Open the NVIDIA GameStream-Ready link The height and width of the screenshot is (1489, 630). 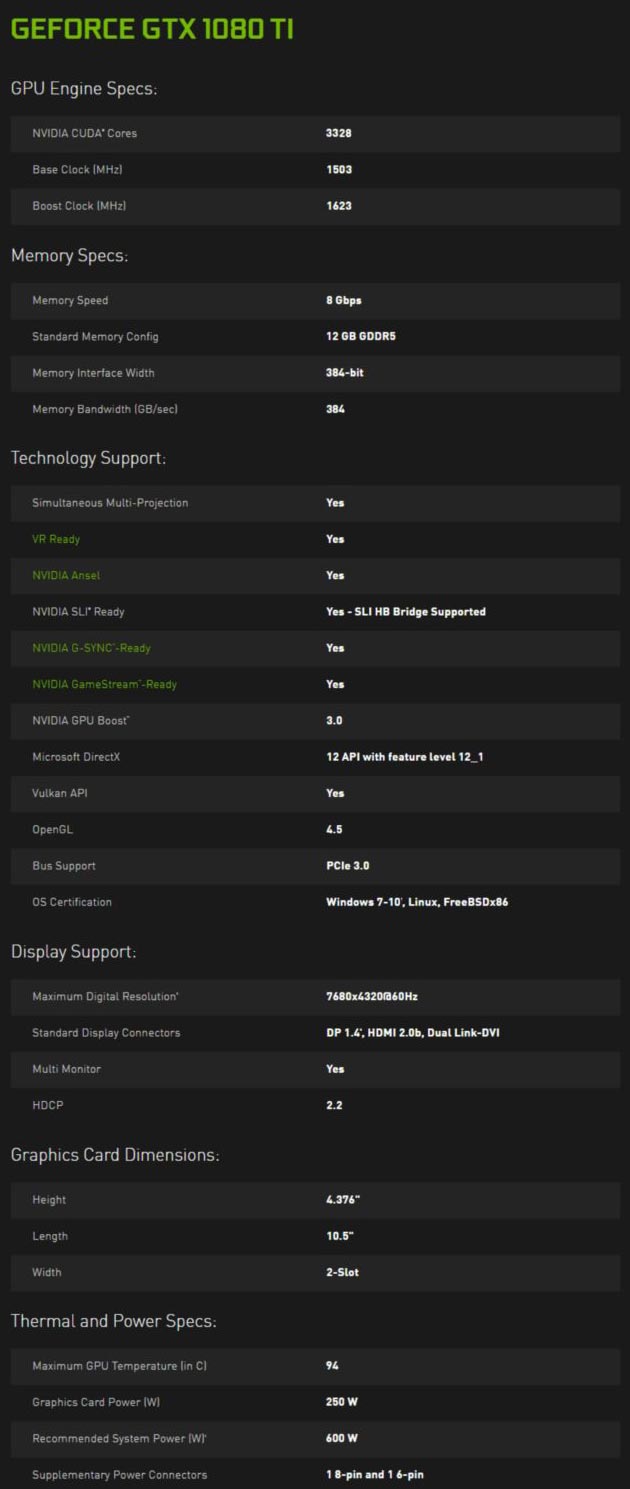pyautogui.click(x=104, y=684)
